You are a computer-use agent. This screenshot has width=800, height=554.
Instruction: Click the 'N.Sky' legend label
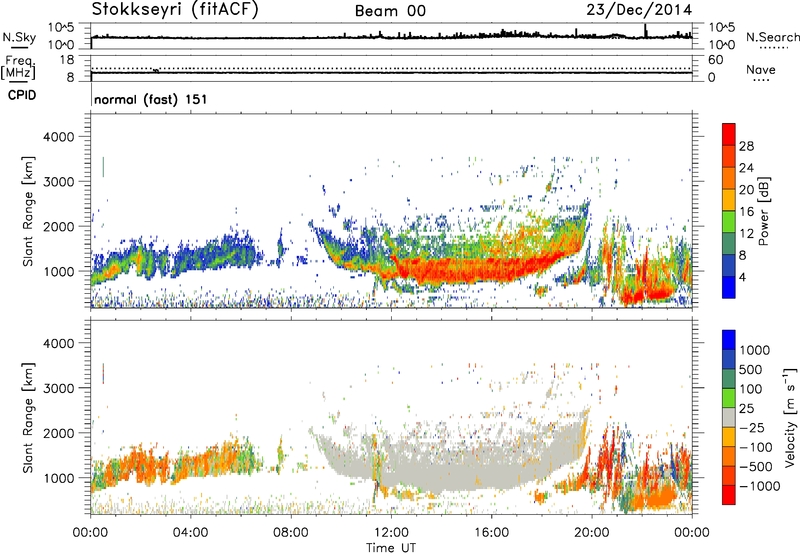coord(19,37)
